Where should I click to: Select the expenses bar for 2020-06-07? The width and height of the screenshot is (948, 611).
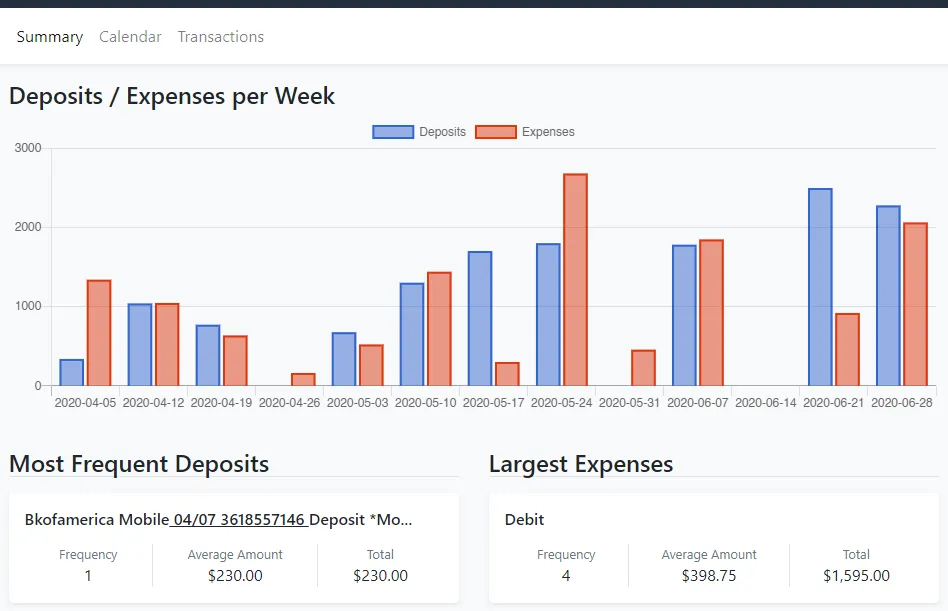pos(711,313)
